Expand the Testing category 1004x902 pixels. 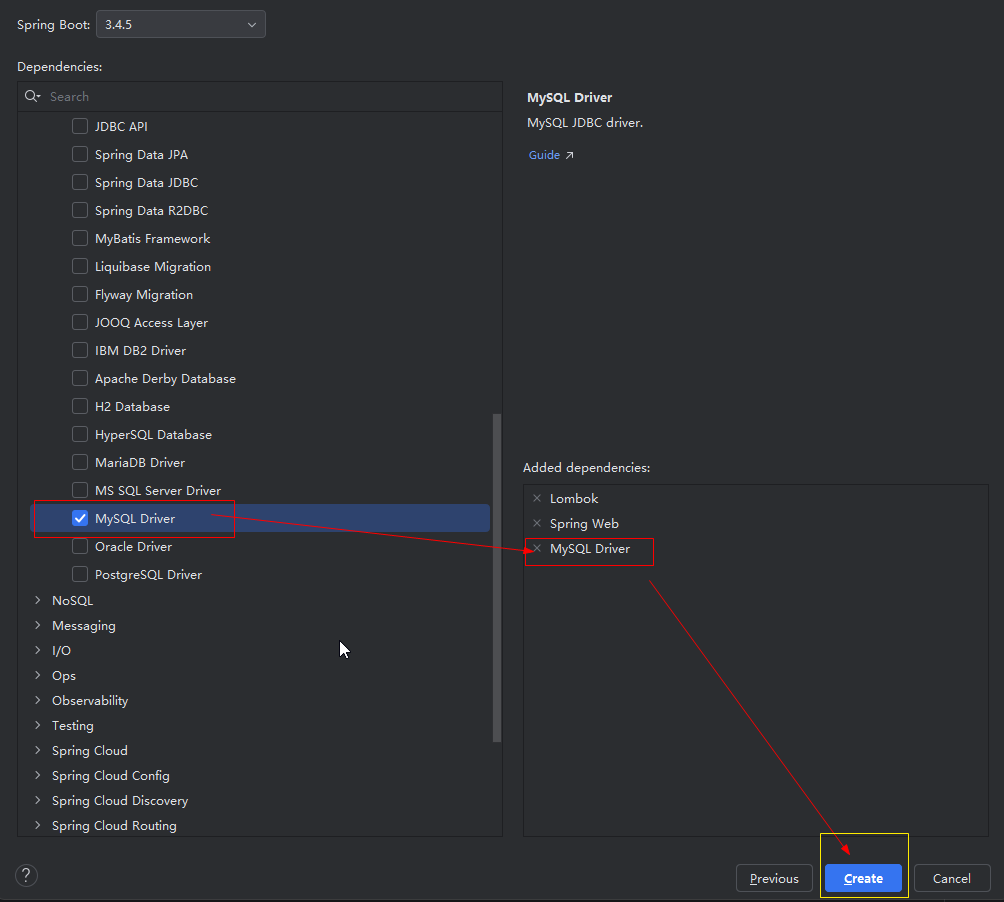click(38, 725)
